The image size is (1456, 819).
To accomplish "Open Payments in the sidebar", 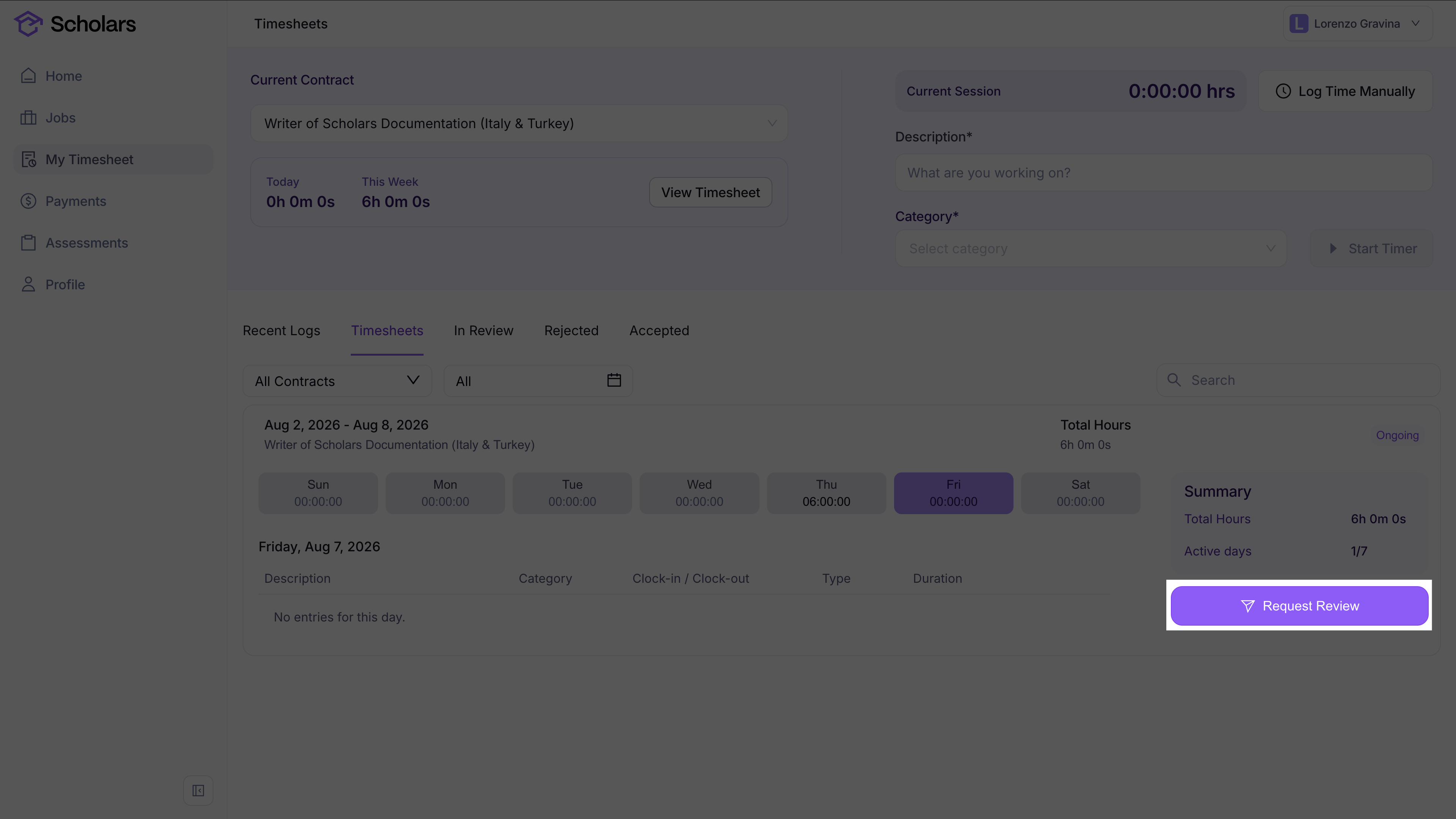I will click(113, 201).
